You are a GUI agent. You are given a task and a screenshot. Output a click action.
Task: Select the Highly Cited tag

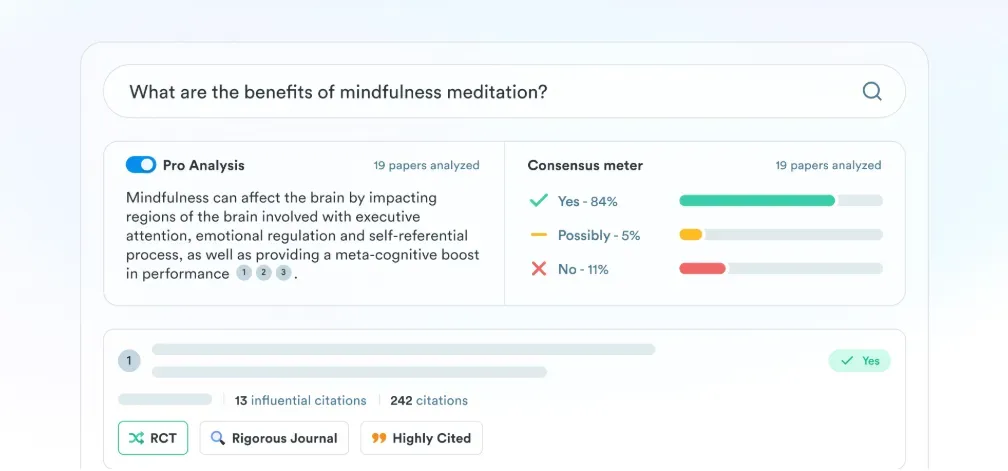click(x=422, y=438)
